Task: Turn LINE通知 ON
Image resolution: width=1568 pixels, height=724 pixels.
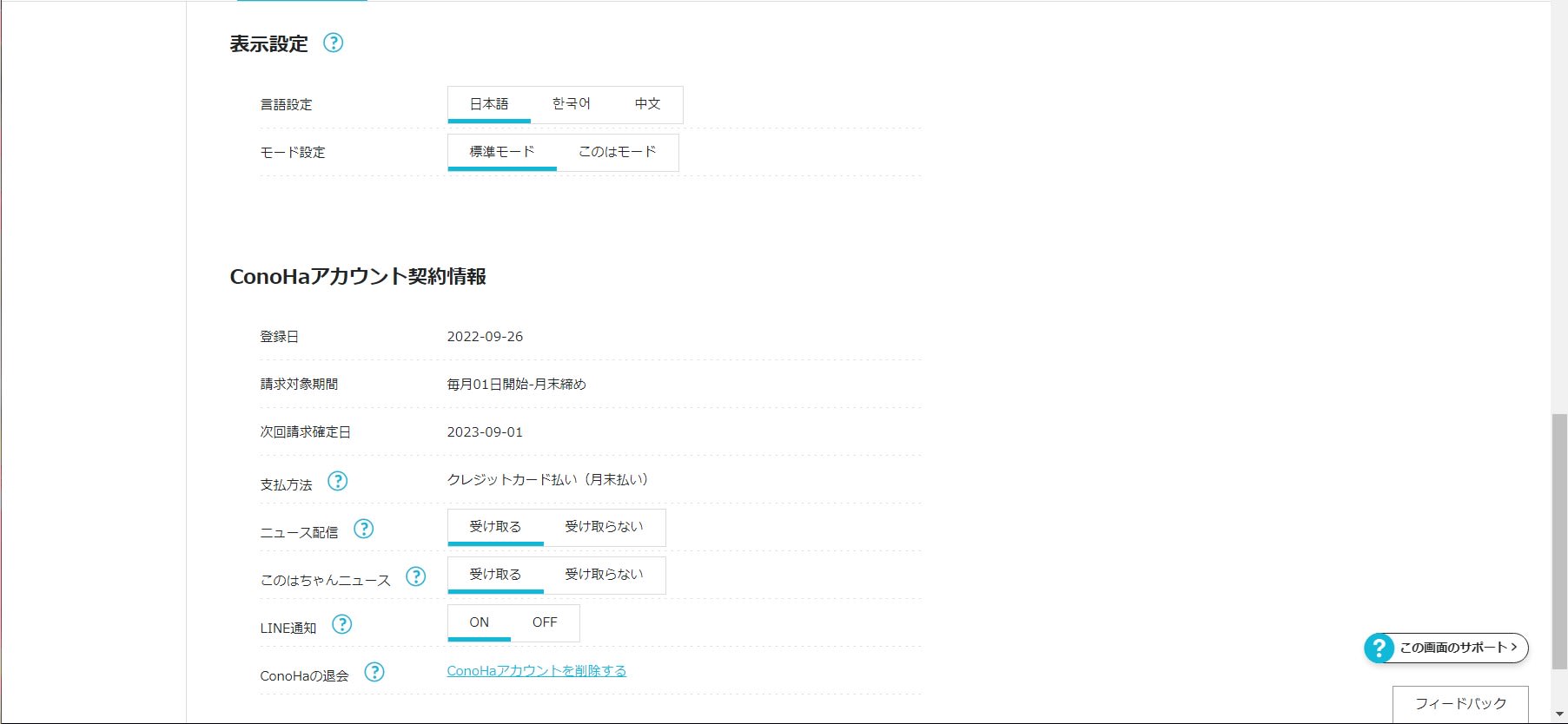Action: 480,622
